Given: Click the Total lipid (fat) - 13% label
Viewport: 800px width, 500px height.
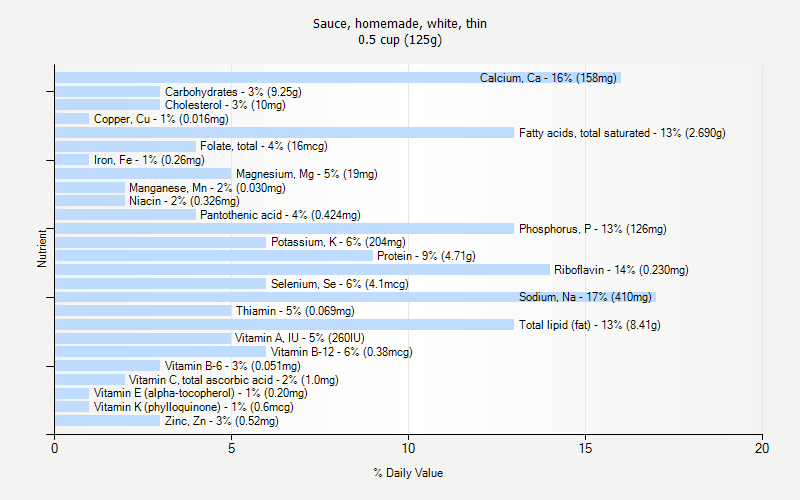Looking at the screenshot, I should pos(589,324).
